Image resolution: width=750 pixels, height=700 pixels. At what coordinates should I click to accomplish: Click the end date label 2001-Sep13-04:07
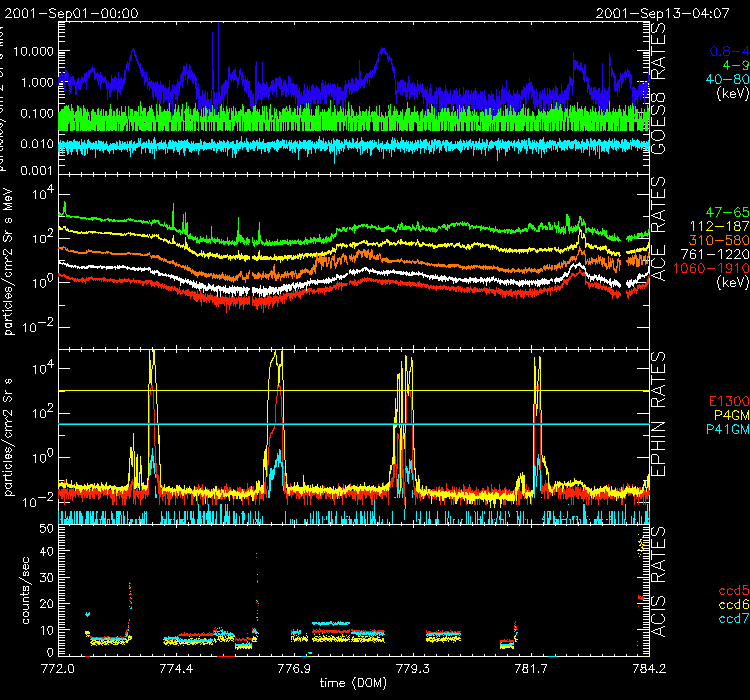(670, 13)
